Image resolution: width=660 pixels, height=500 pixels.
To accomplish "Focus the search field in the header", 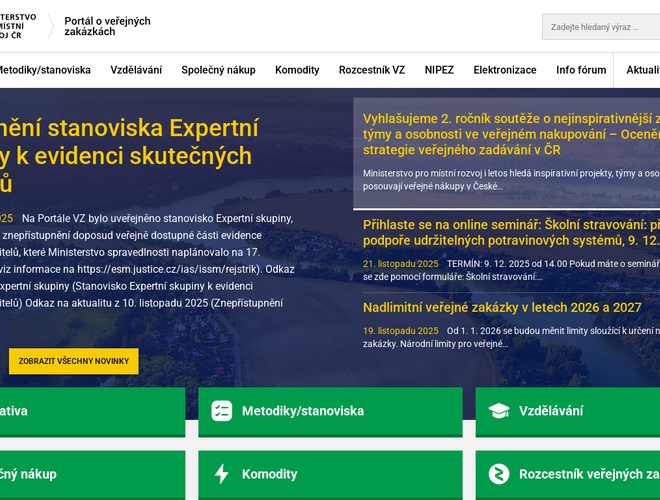I will pyautogui.click(x=600, y=26).
